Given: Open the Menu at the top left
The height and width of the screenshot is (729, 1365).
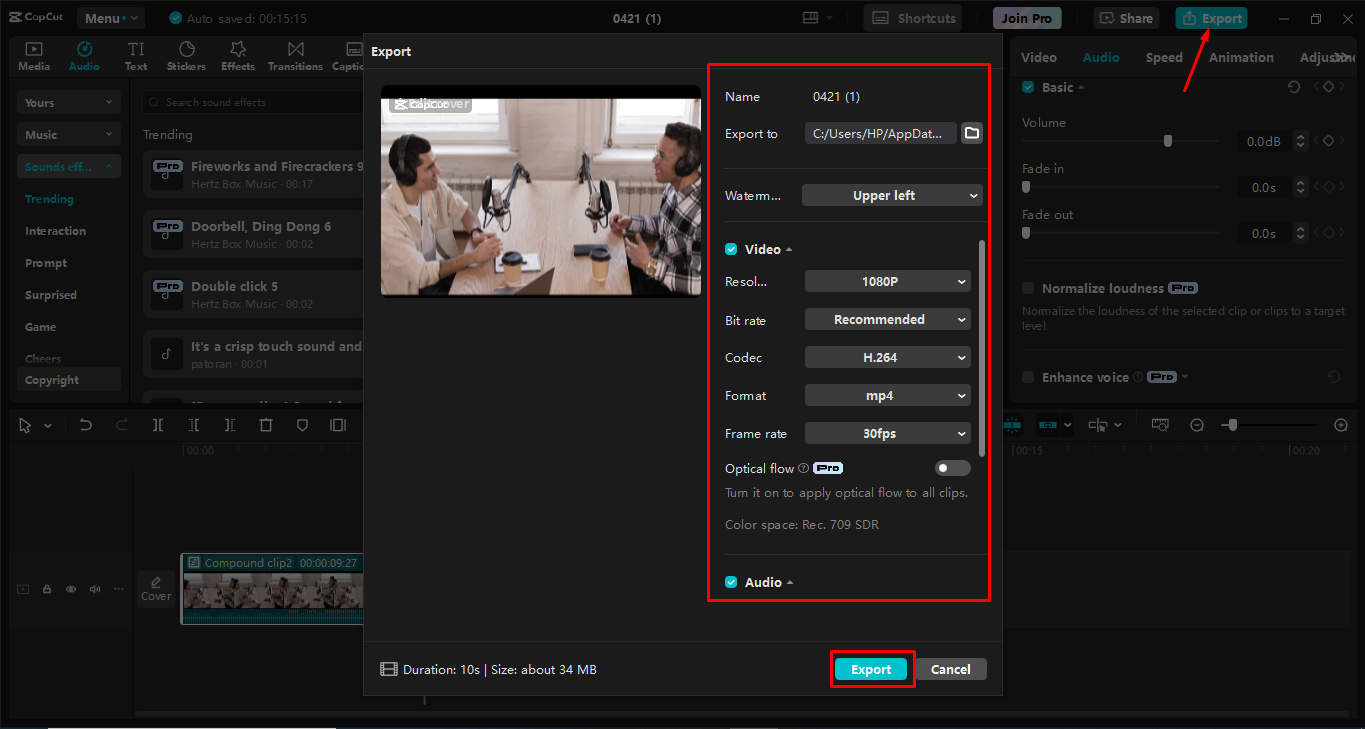Looking at the screenshot, I should click(x=110, y=17).
